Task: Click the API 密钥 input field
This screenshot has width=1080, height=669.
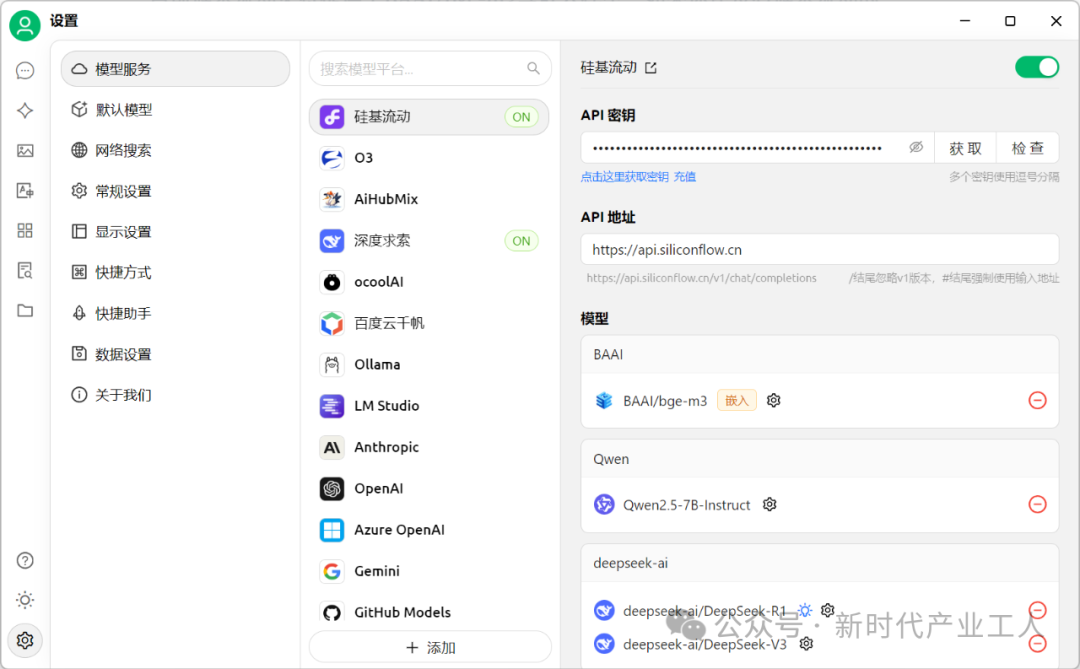Action: click(x=757, y=148)
